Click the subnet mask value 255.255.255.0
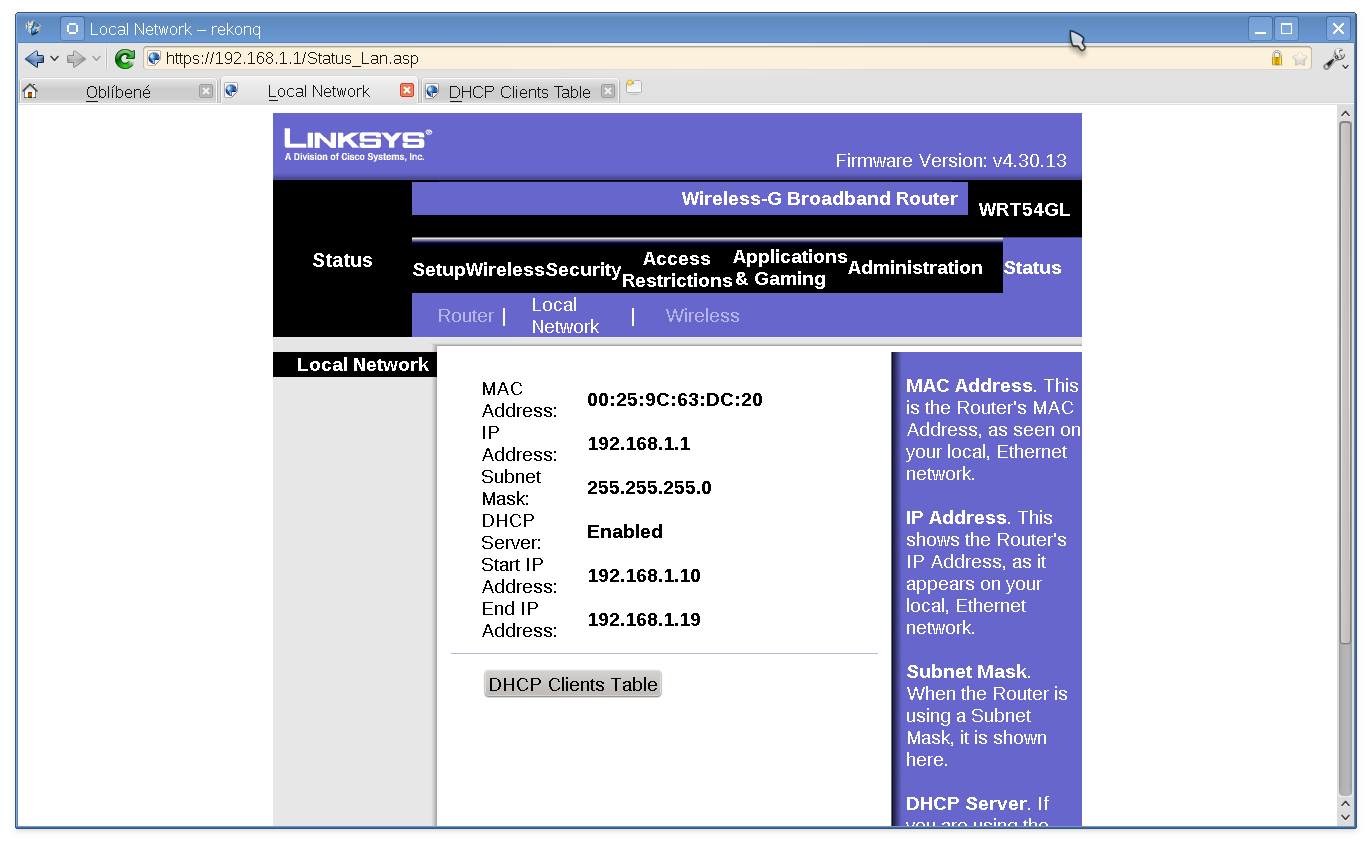The width and height of the screenshot is (1372, 847). (x=649, y=488)
